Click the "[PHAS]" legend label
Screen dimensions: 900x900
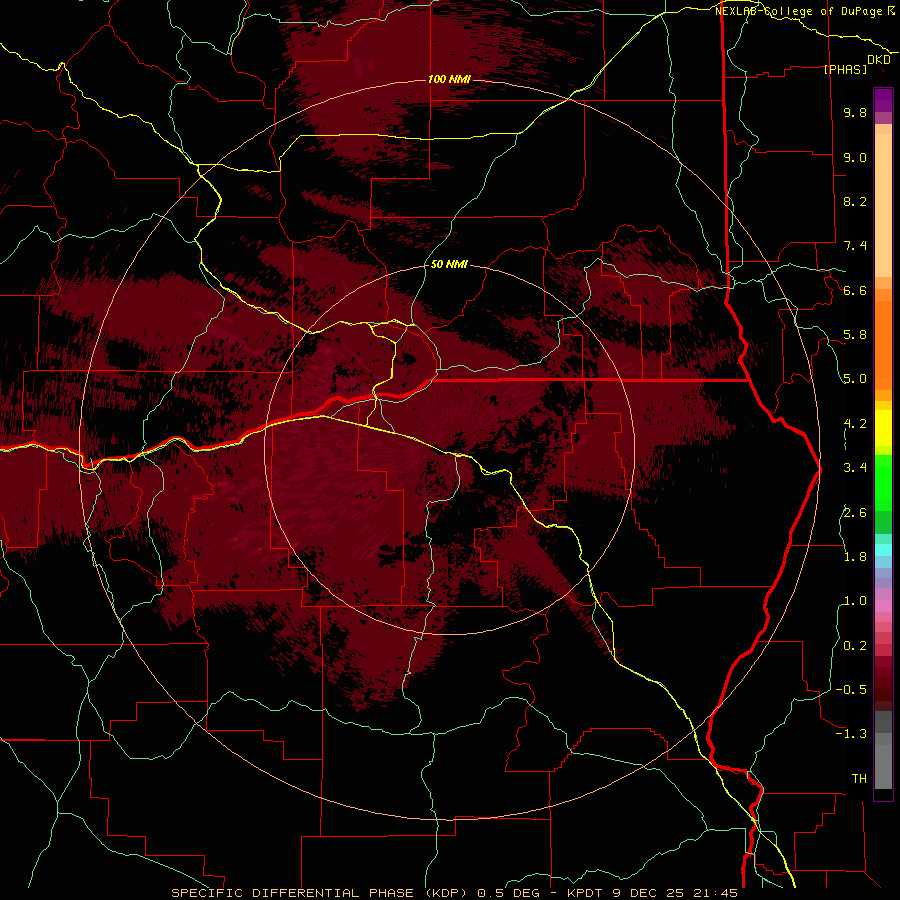tap(845, 70)
